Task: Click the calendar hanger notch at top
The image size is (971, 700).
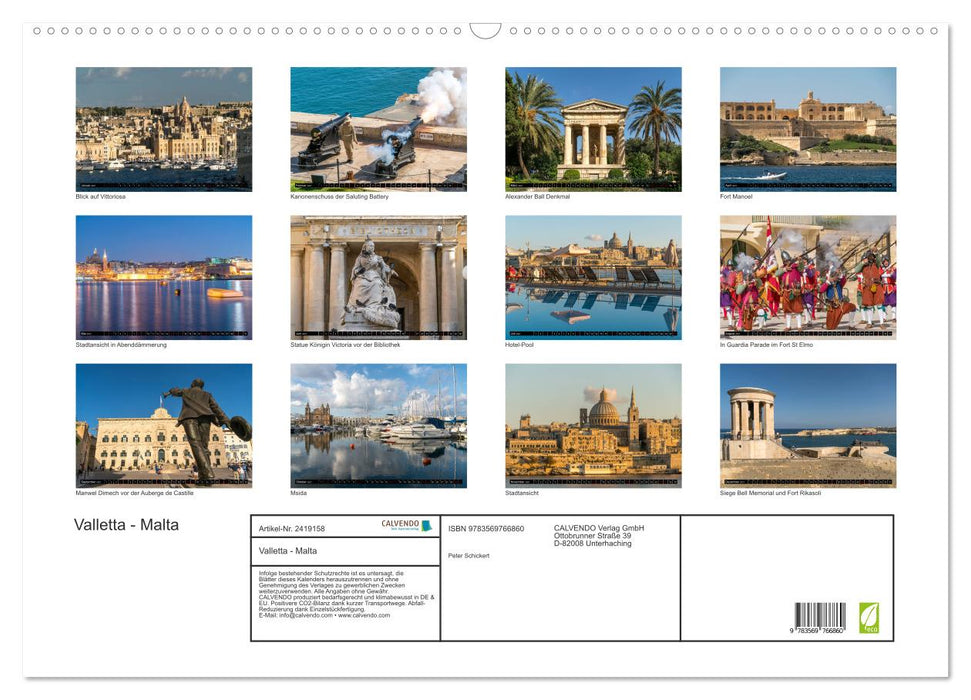Action: [x=486, y=30]
